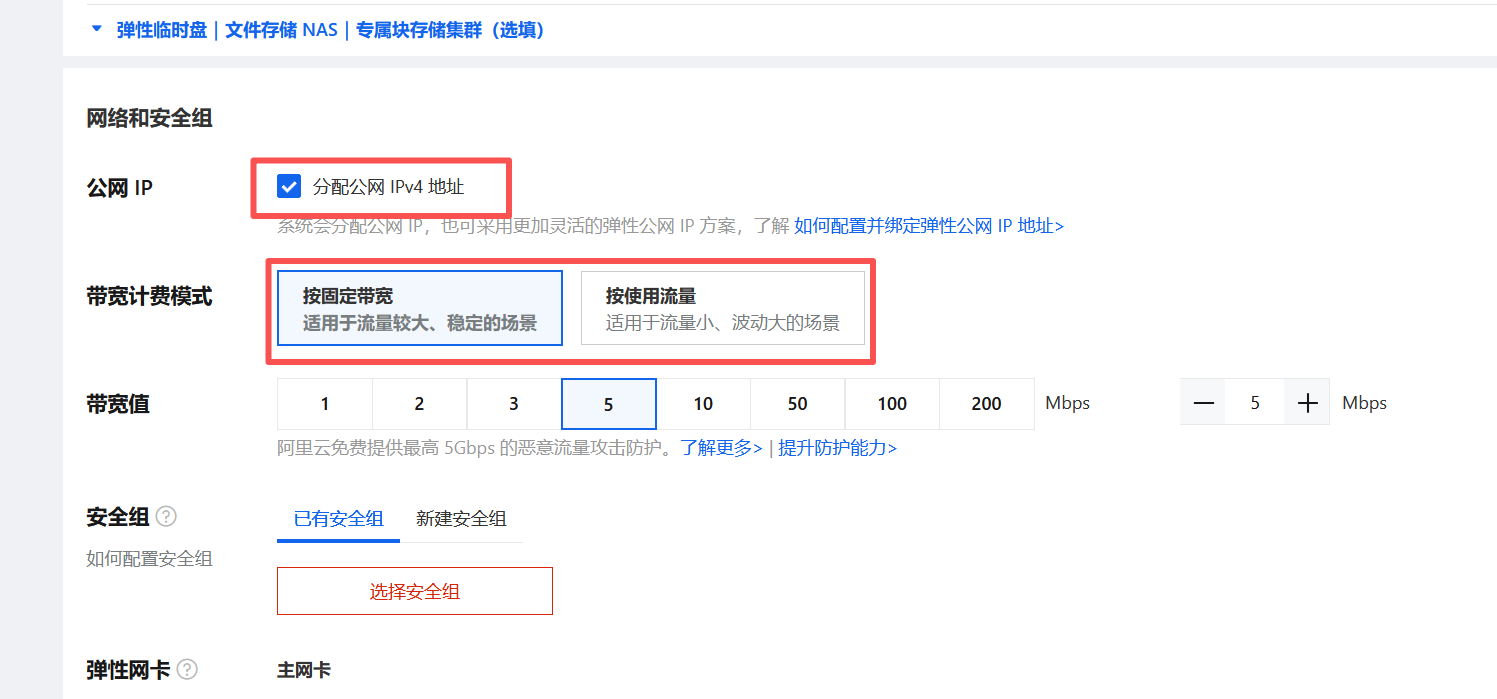Decrease bandwidth with the minus icon
This screenshot has width=1497, height=699.
point(1203,403)
